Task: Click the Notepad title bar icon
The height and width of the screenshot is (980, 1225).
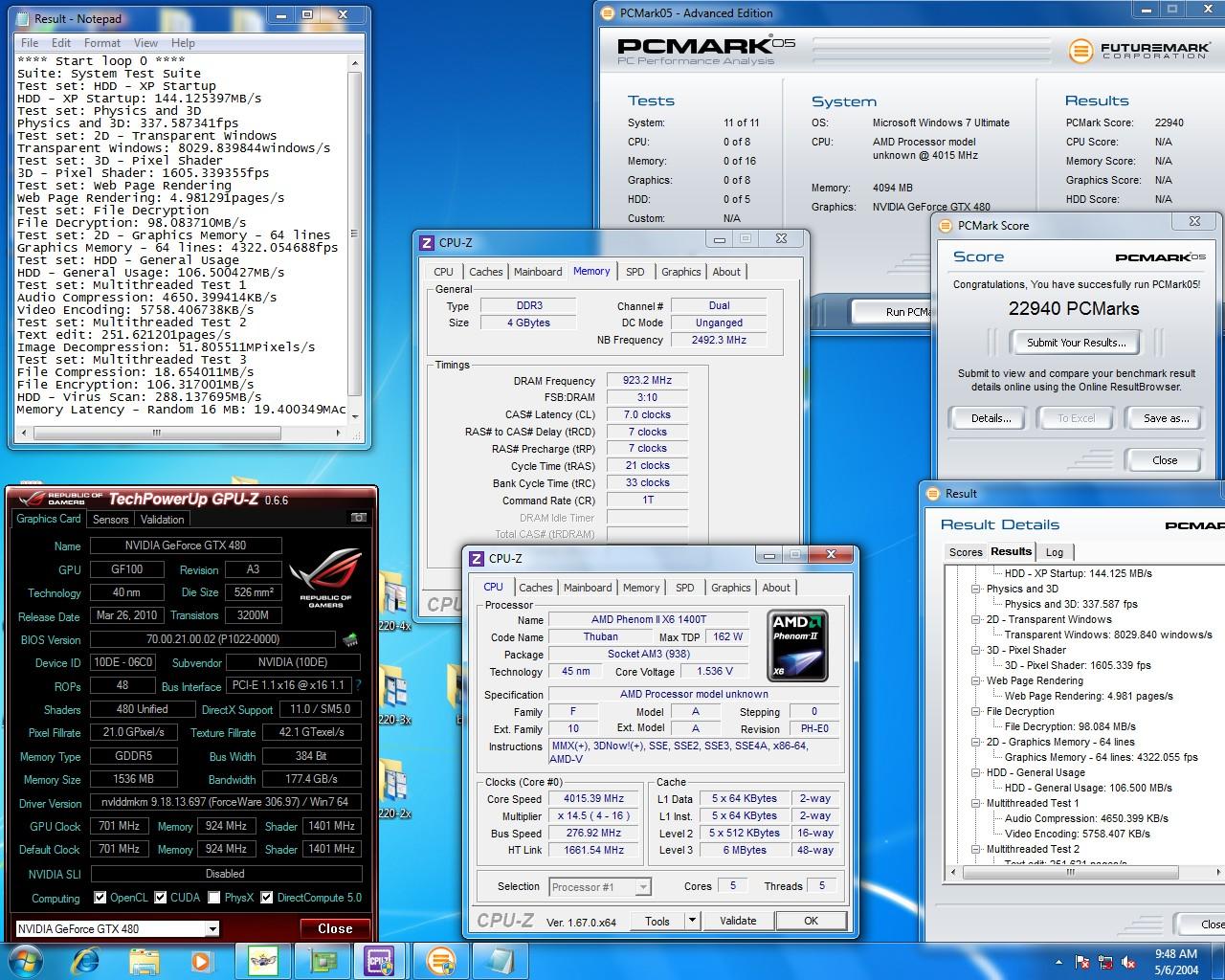Action: 22,17
